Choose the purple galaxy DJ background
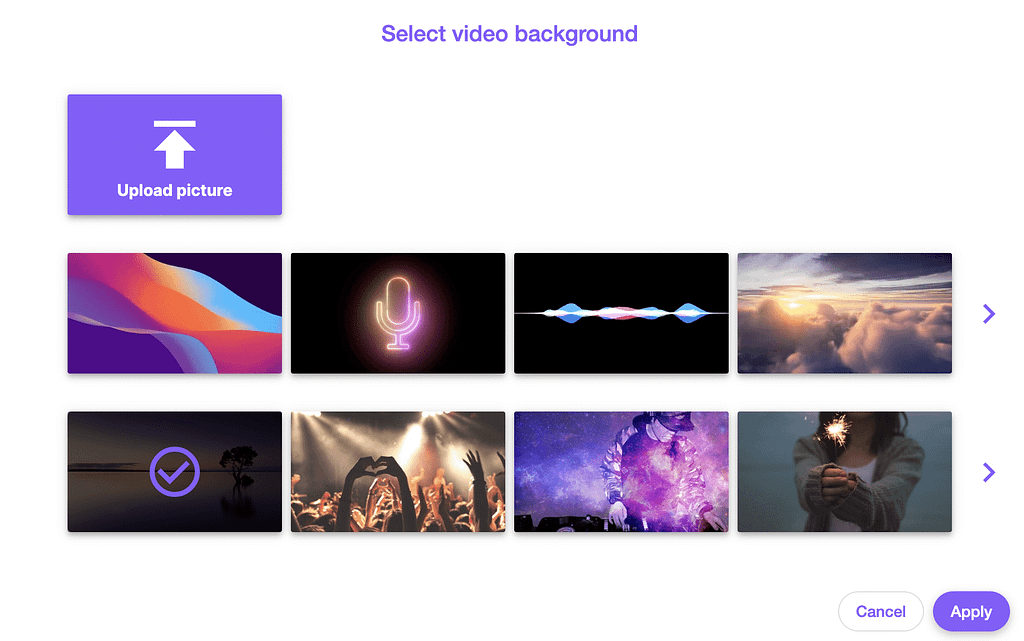This screenshot has height=641, width=1024. pyautogui.click(x=621, y=472)
